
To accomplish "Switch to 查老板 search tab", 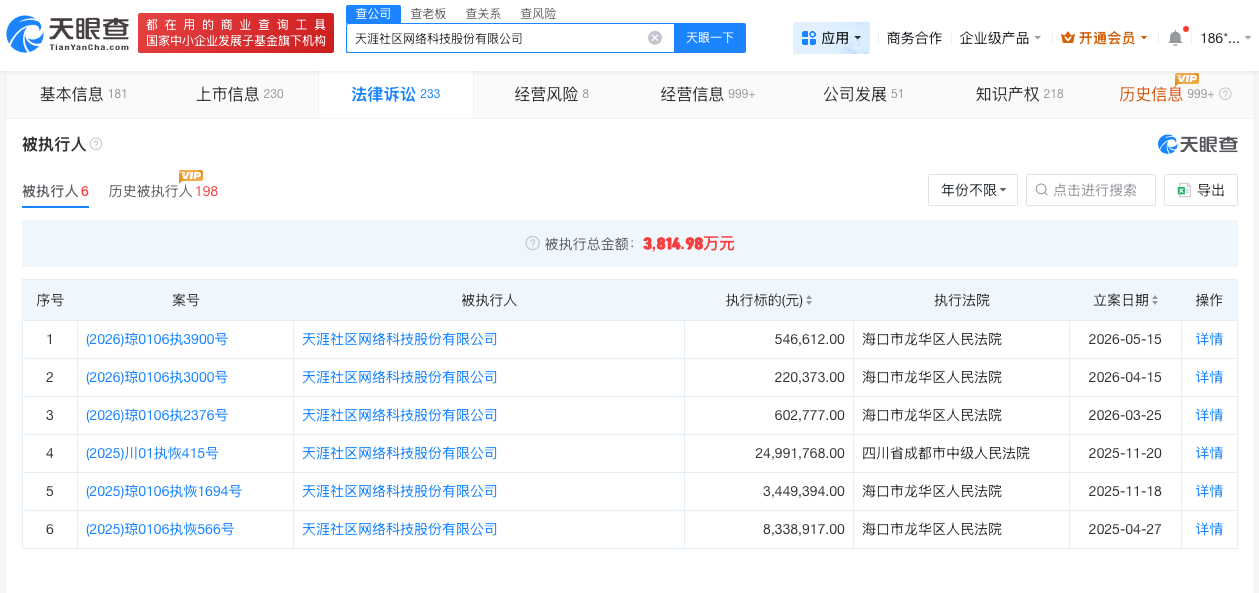I will click(x=428, y=13).
